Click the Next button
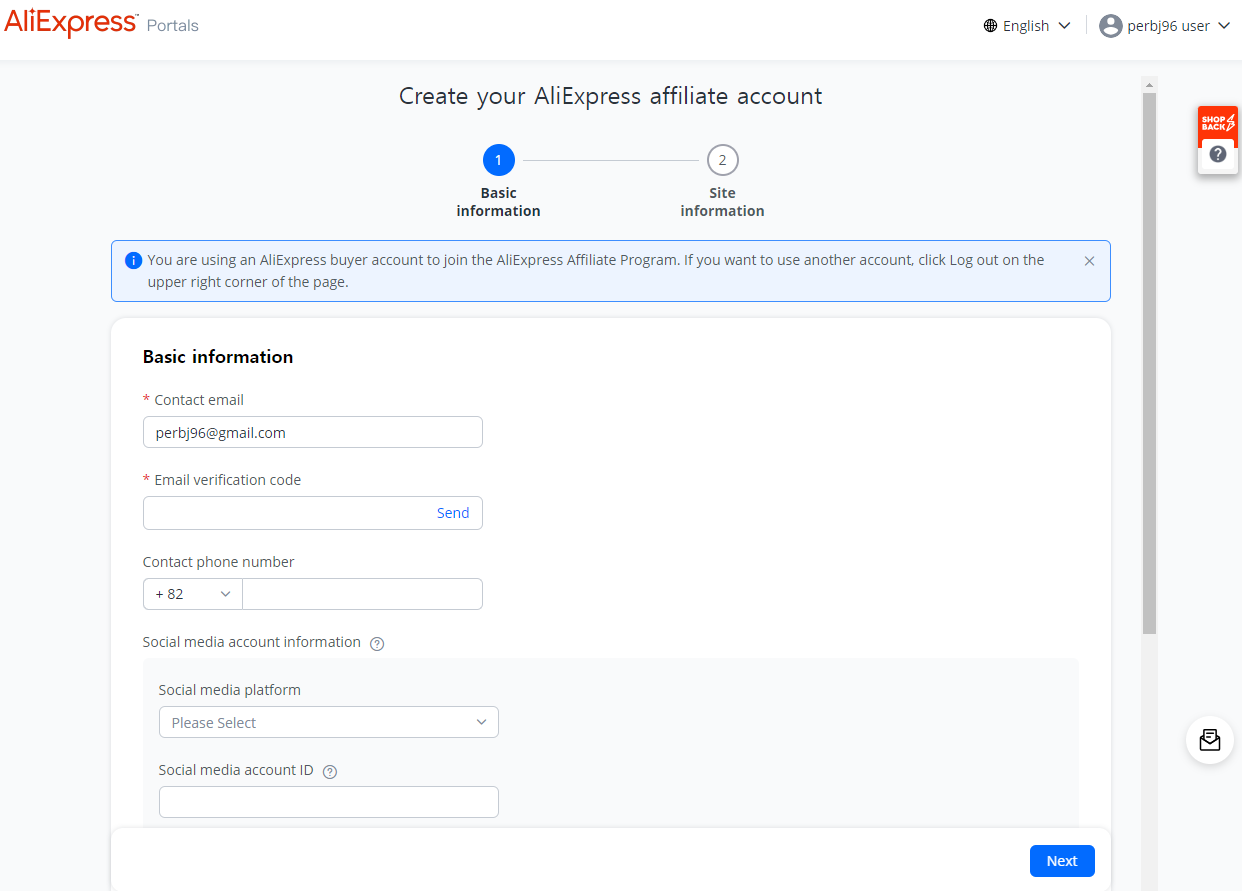The width and height of the screenshot is (1242, 891). click(x=1062, y=861)
